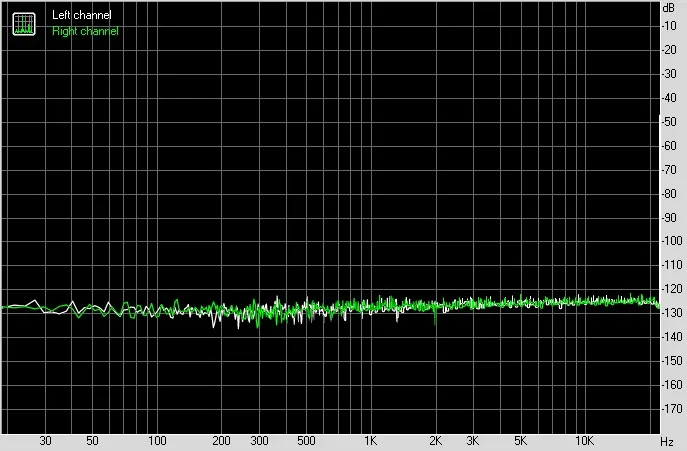
Task: Click the 3K frequency label
Action: click(473, 441)
